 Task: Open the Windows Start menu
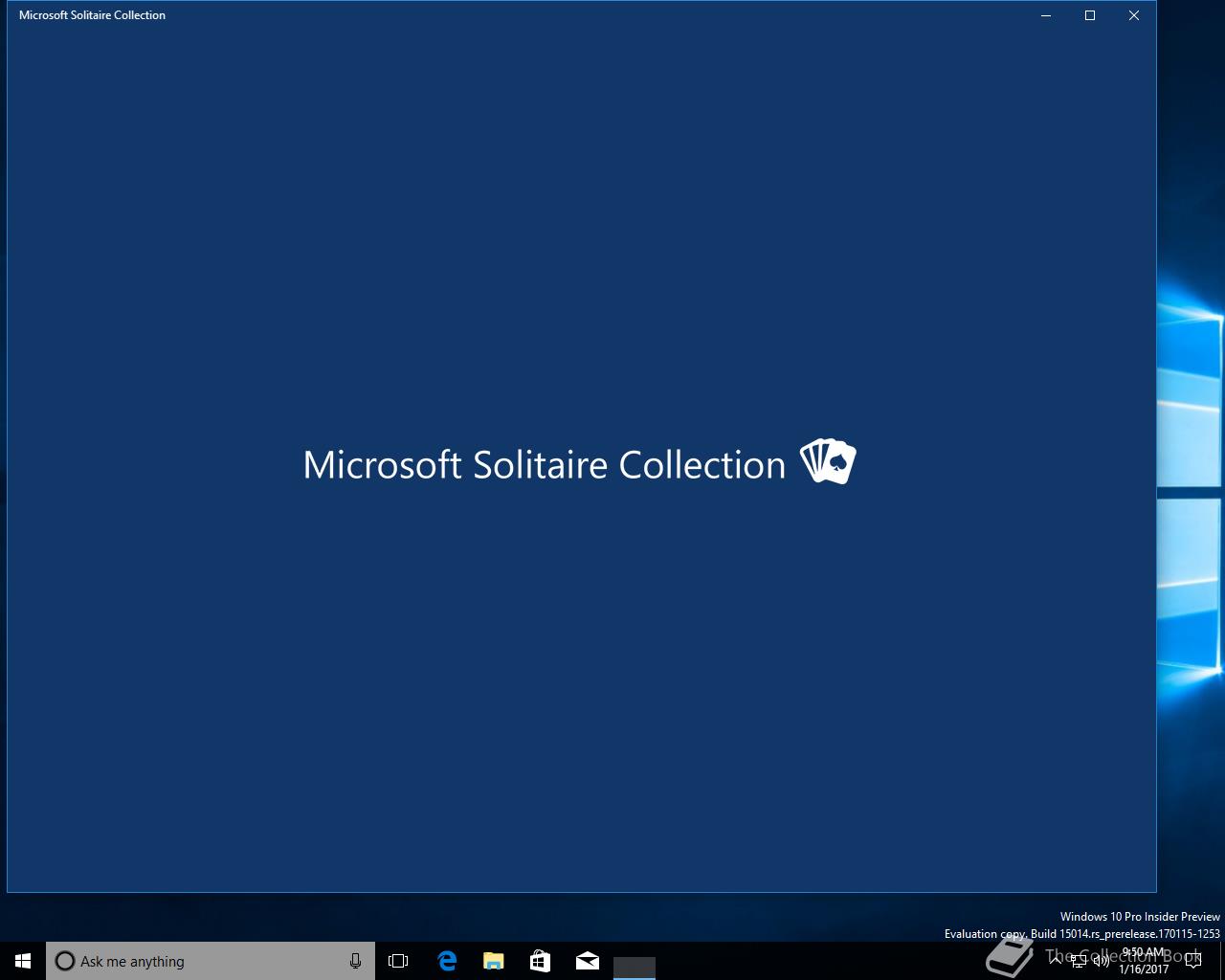pyautogui.click(x=23, y=961)
